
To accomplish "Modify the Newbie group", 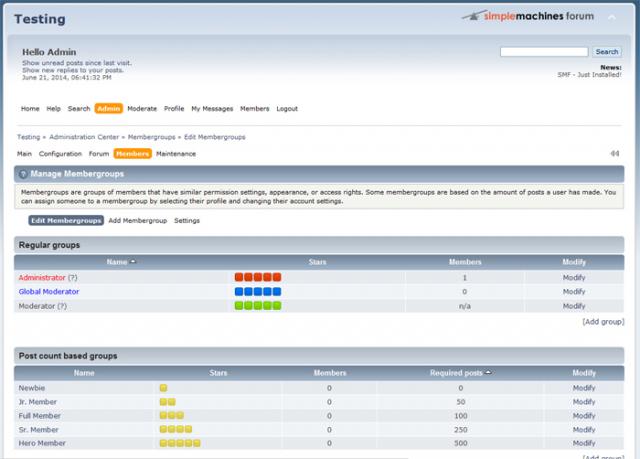I will click(584, 388).
